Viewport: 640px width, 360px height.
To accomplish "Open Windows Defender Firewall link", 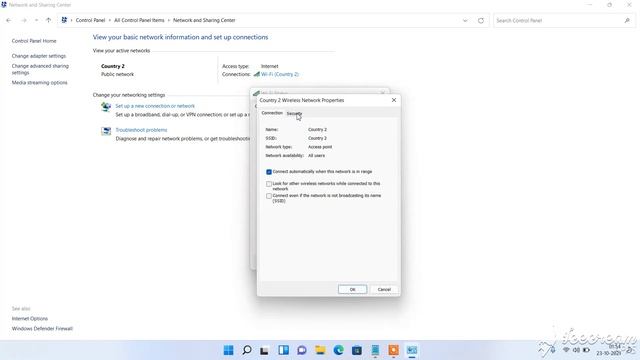I will pyautogui.click(x=42, y=329).
